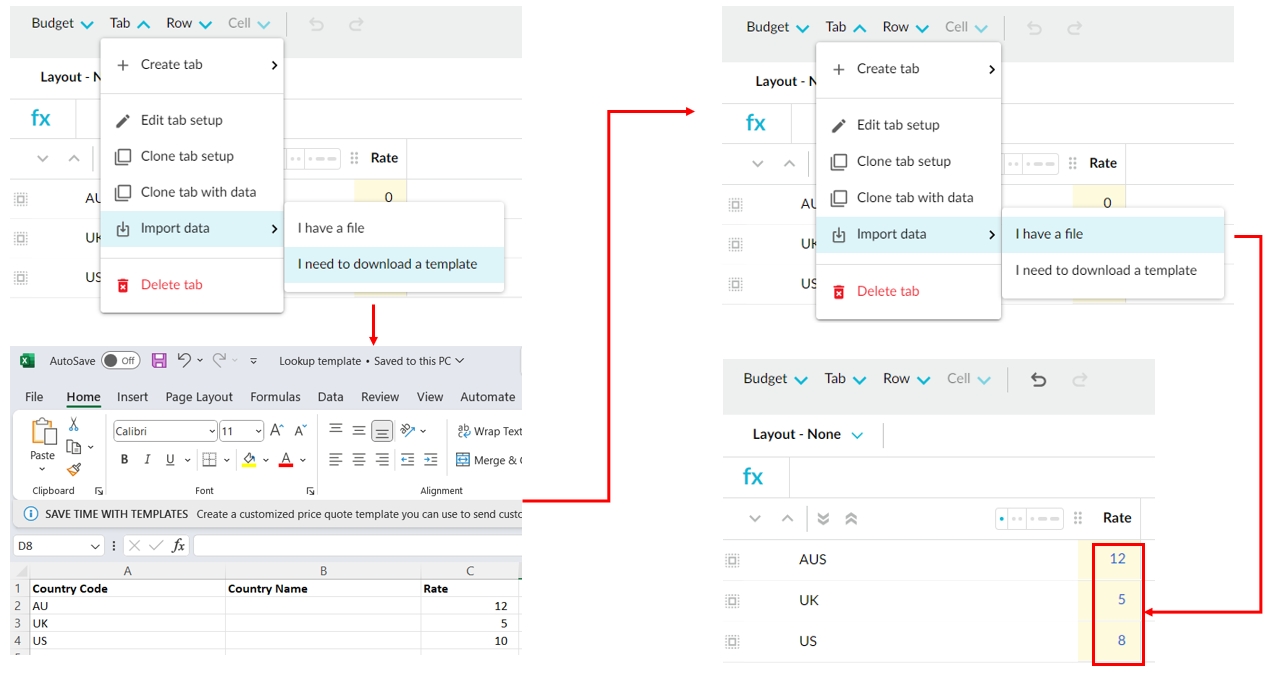Viewport: 1277px width, 674px height.
Task: Click the Increase Font Size icon
Action: pyautogui.click(x=277, y=431)
